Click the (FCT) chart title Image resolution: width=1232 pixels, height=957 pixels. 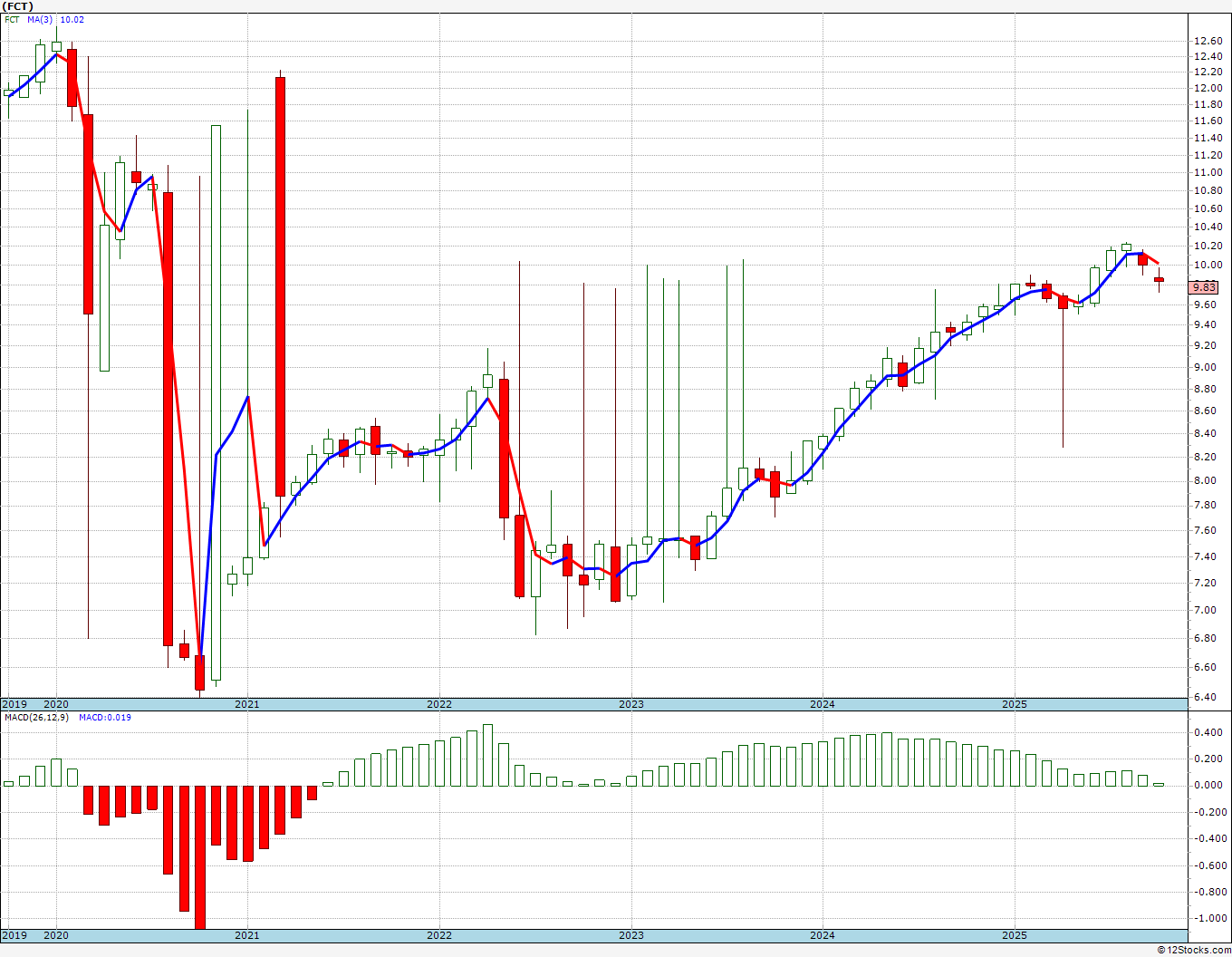pos(18,6)
